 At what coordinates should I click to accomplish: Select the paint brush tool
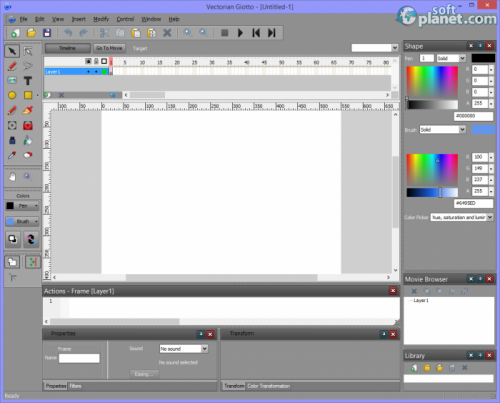(x=28, y=110)
